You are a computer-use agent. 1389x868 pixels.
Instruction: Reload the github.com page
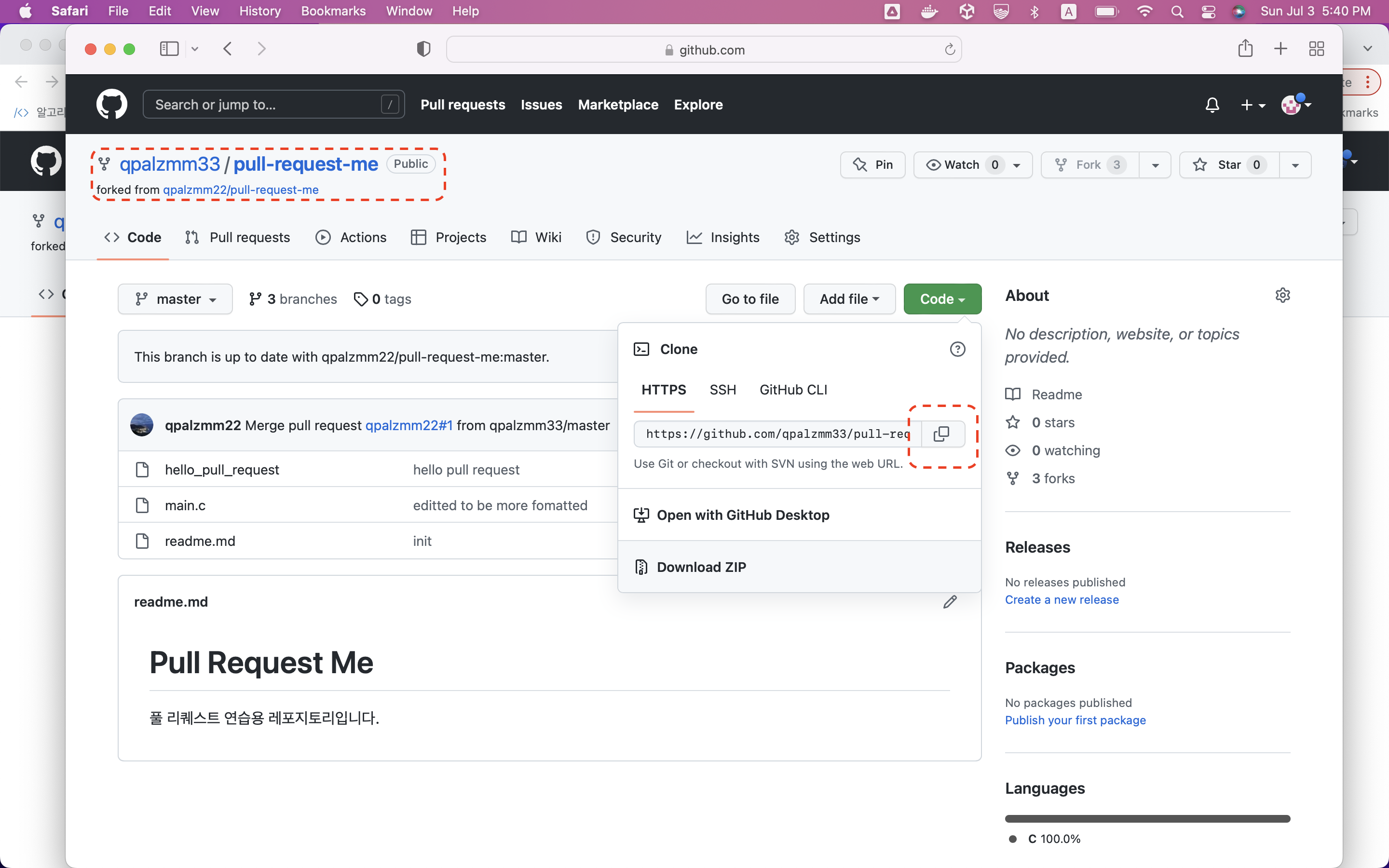tap(949, 50)
